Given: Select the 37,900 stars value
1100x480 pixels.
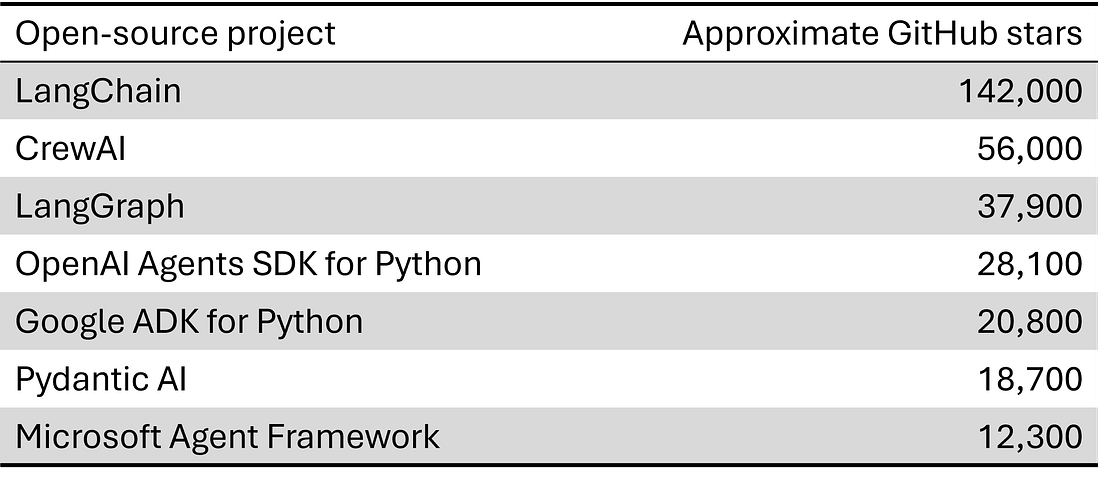Looking at the screenshot, I should pyautogui.click(x=1030, y=207).
